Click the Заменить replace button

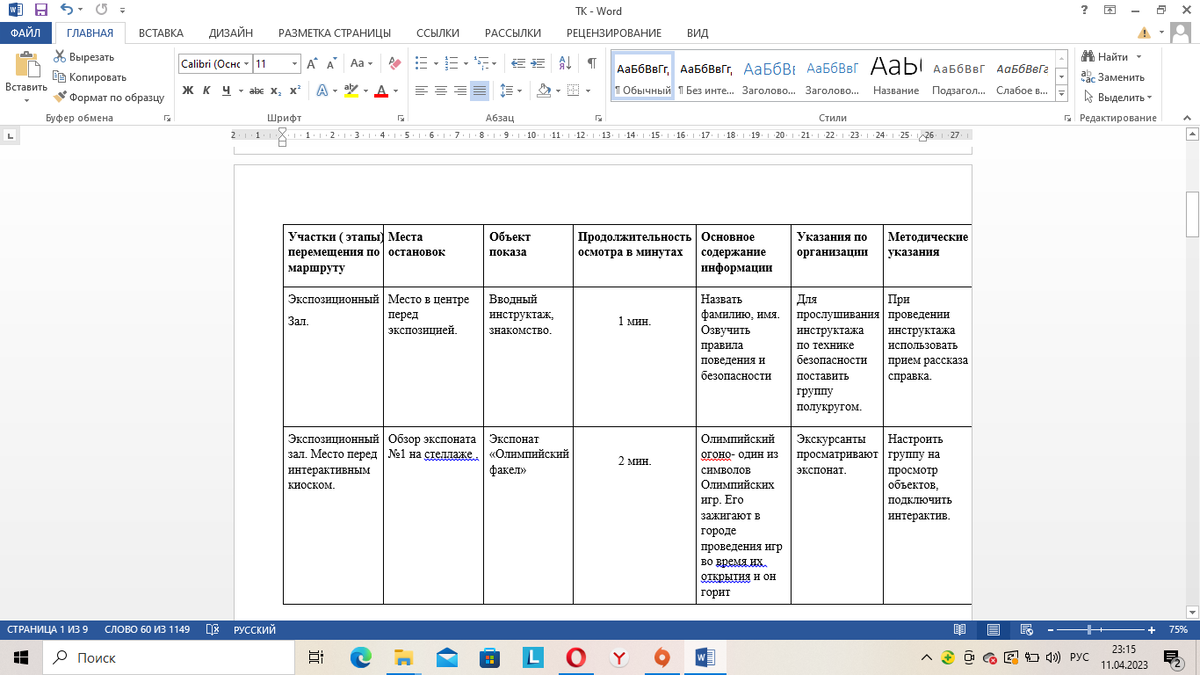pos(1113,77)
